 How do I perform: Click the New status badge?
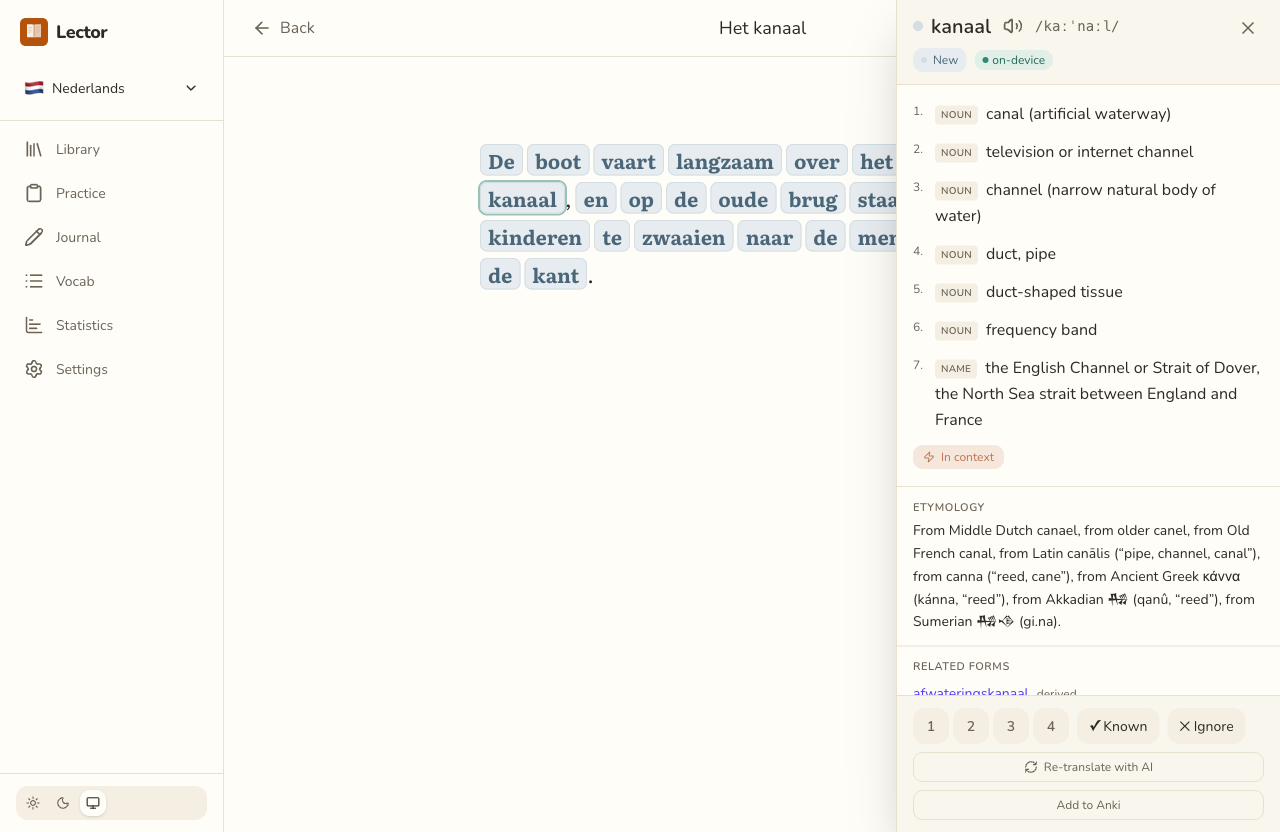pos(940,60)
